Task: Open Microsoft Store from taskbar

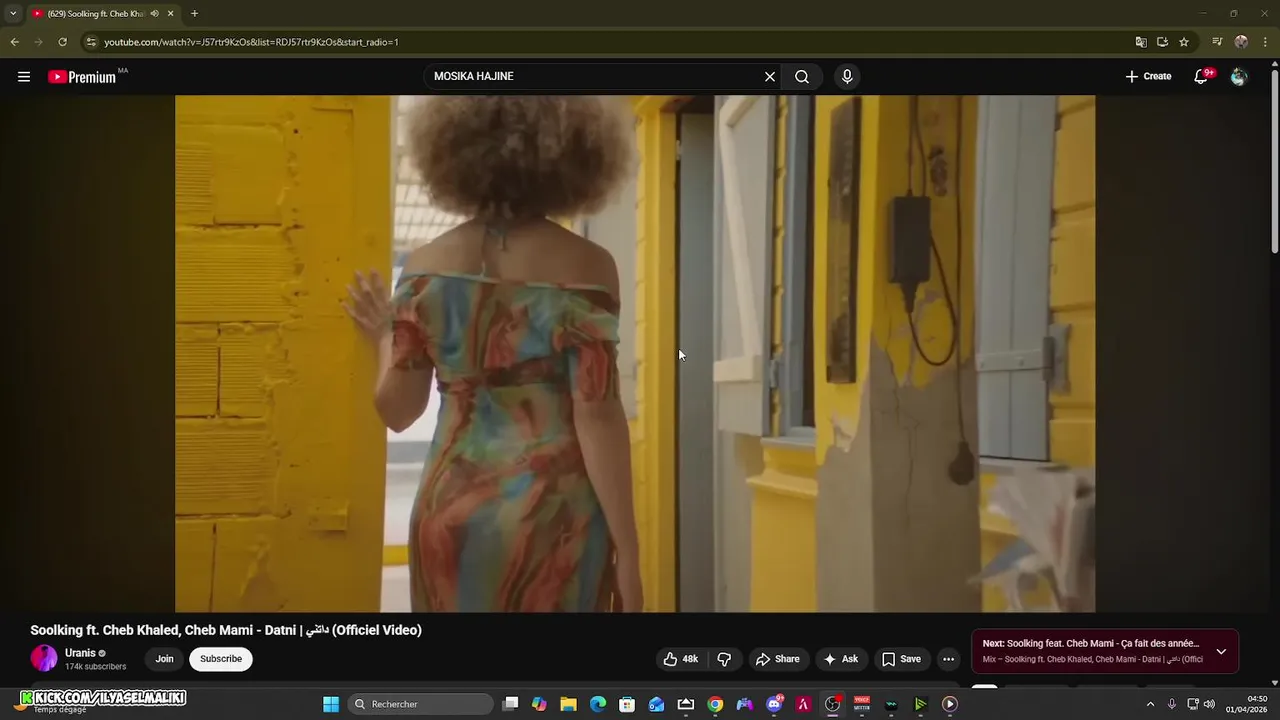Action: tap(627, 704)
